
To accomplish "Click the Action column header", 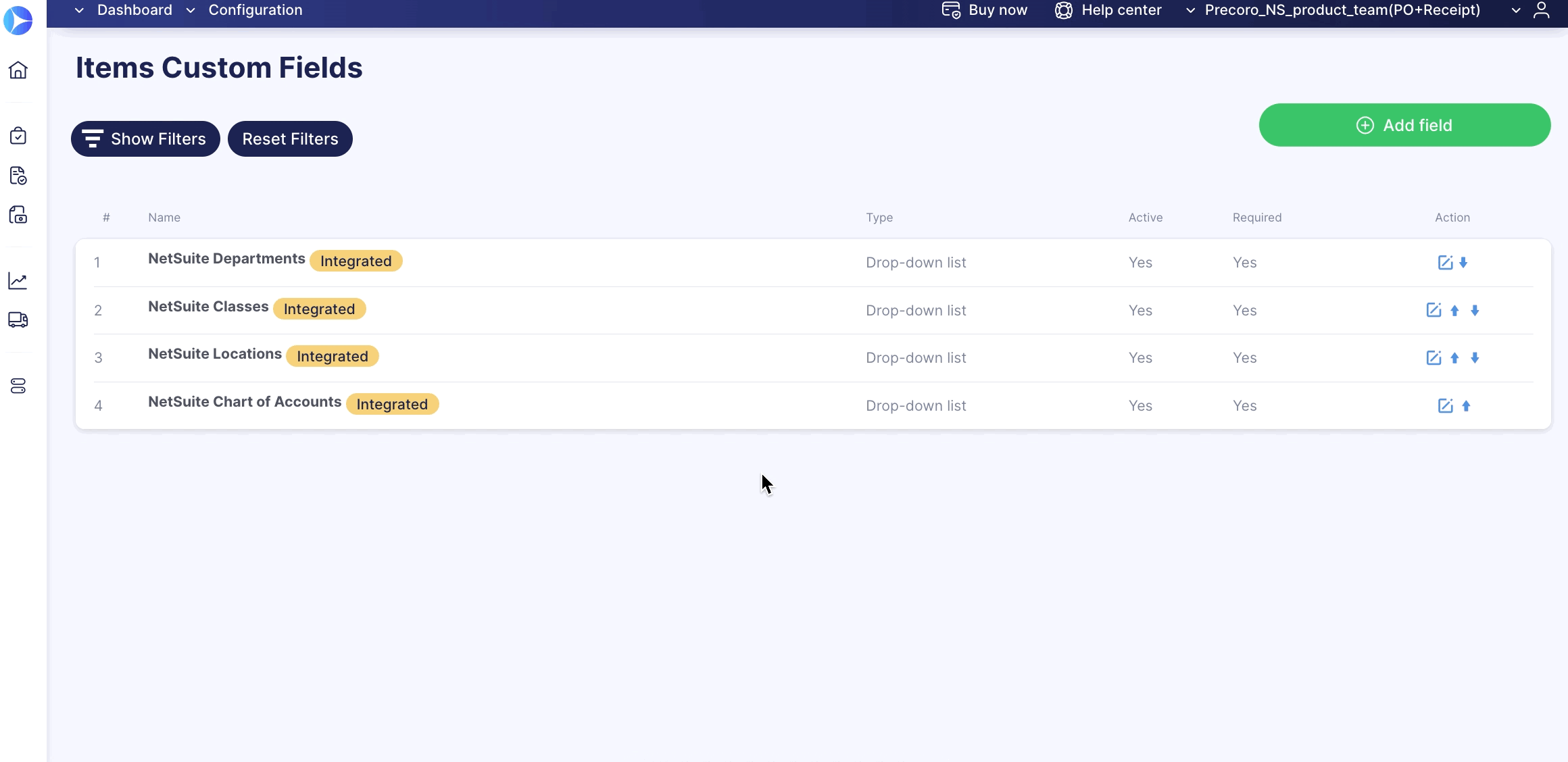I will pos(1452,218).
